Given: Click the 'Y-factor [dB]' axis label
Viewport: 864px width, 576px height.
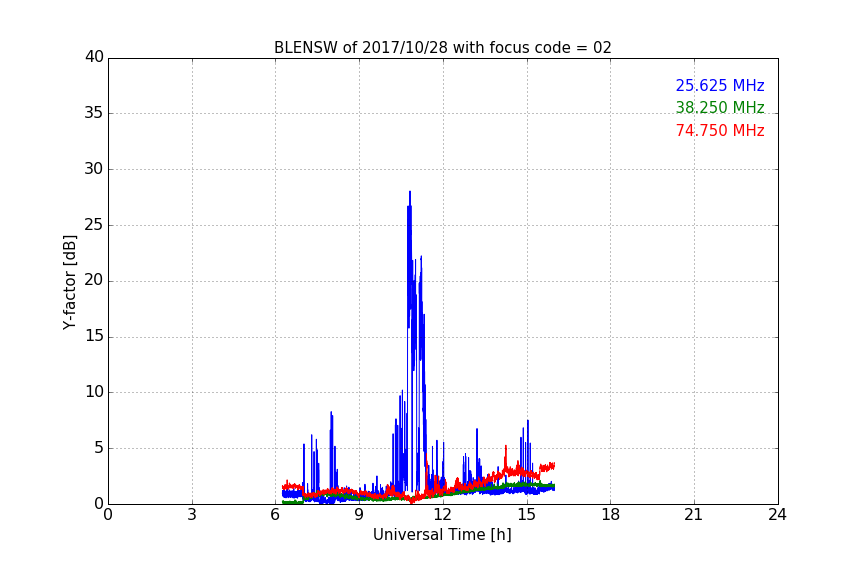Looking at the screenshot, I should [x=69, y=282].
